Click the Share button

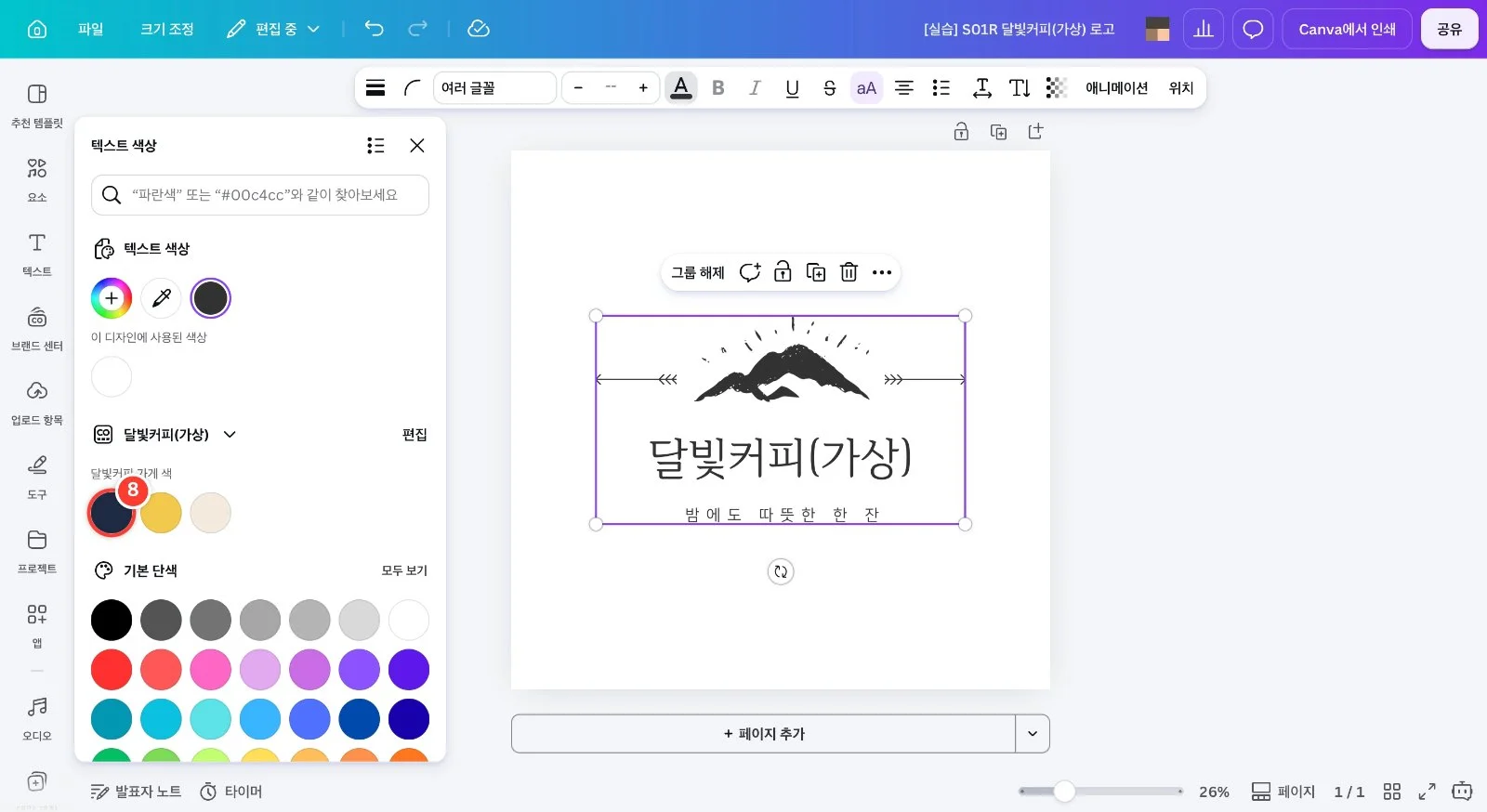point(1450,29)
